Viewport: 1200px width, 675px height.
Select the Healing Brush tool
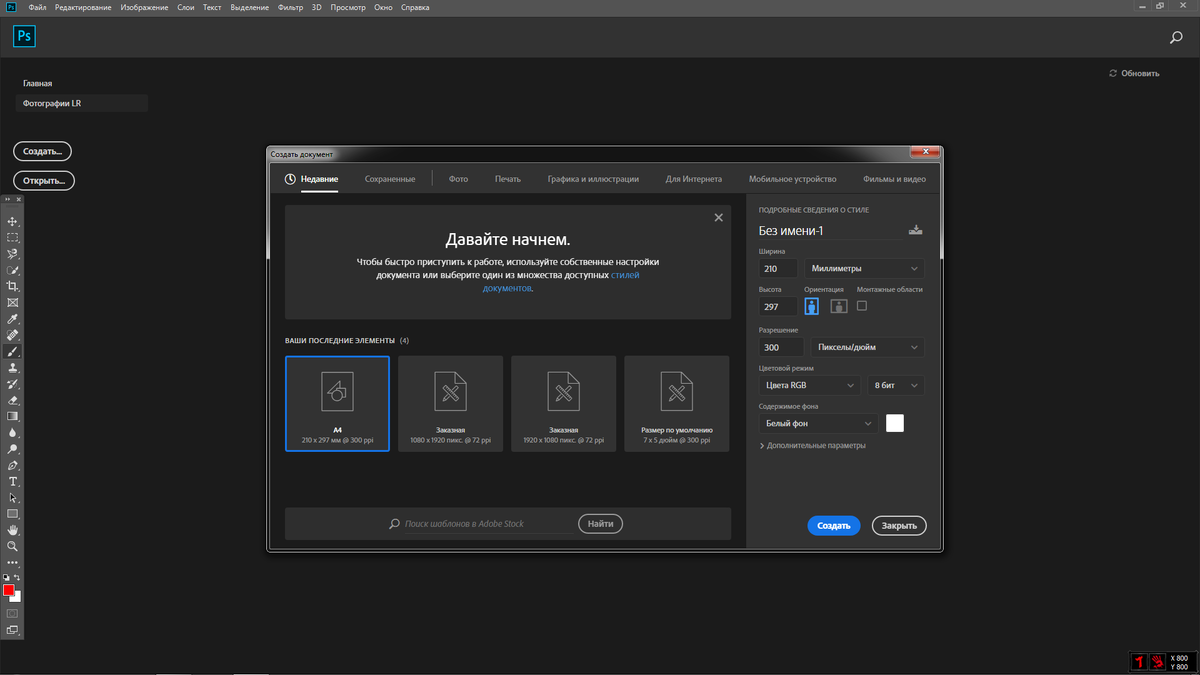pos(13,335)
